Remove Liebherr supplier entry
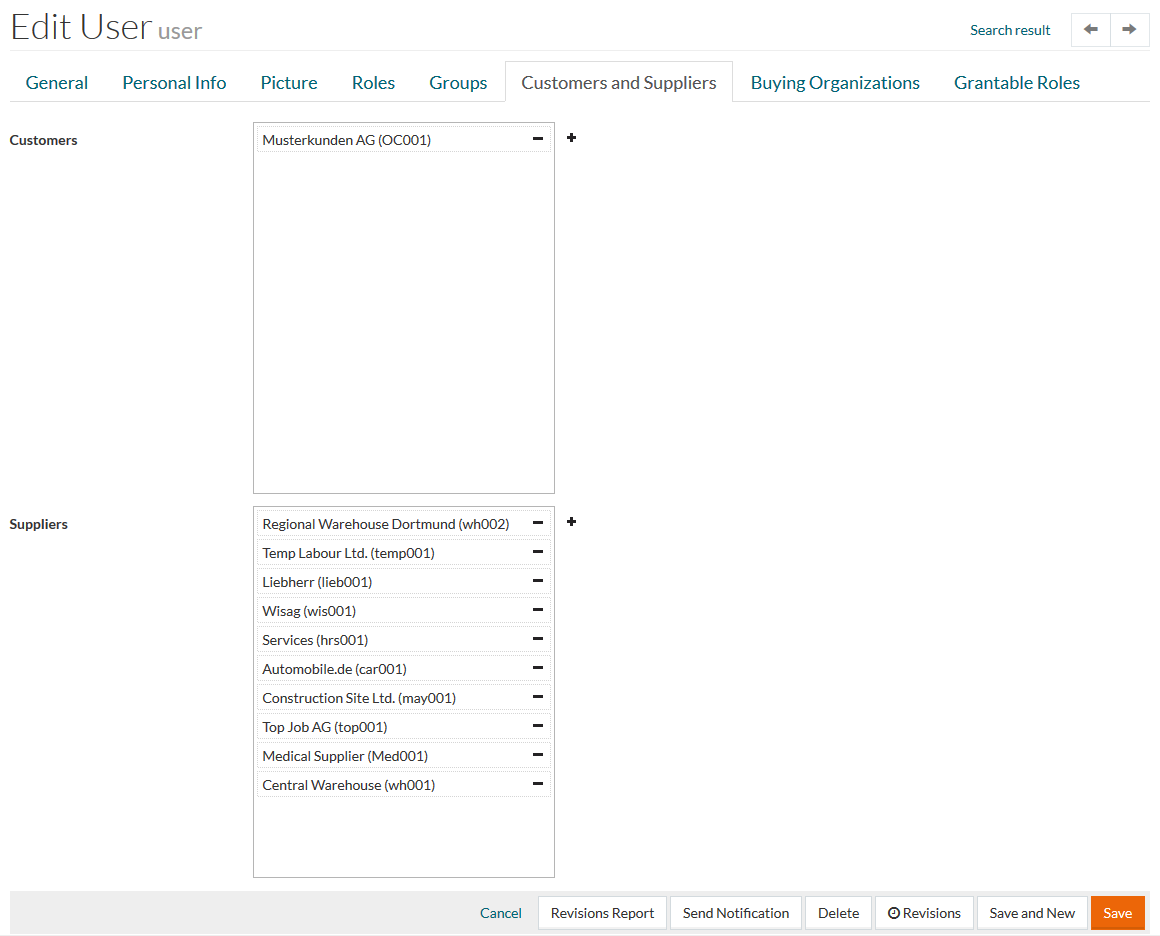This screenshot has width=1160, height=936. [x=537, y=581]
